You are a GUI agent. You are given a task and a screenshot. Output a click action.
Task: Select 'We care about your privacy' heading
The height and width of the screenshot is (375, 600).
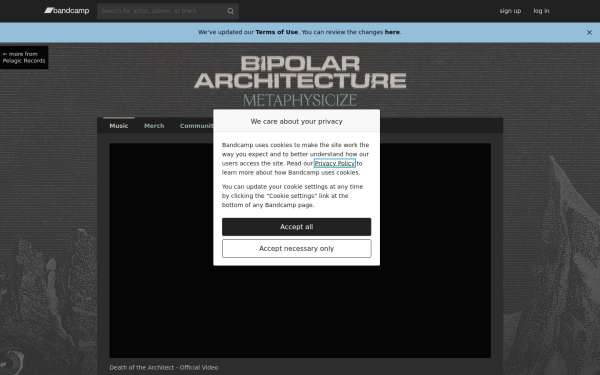pos(296,121)
